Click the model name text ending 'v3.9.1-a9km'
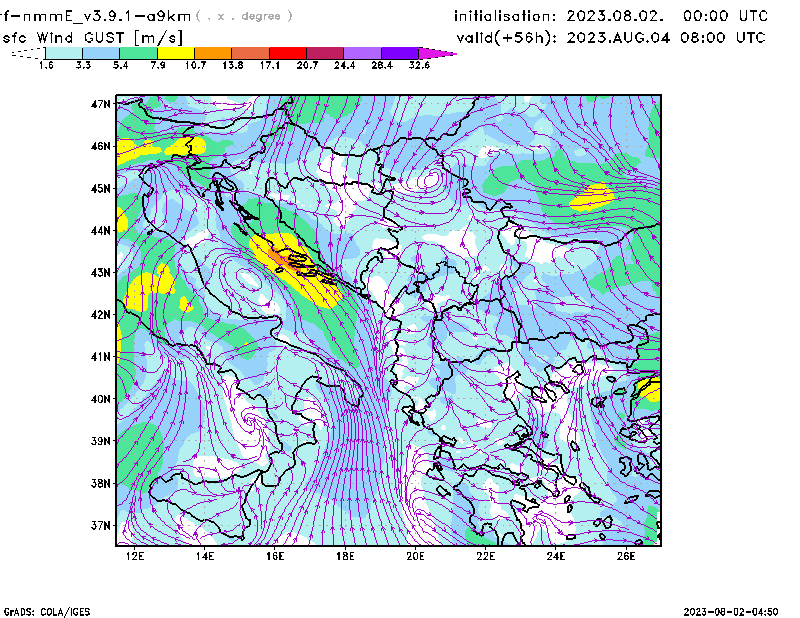The width and height of the screenshot is (800, 618). click(95, 16)
